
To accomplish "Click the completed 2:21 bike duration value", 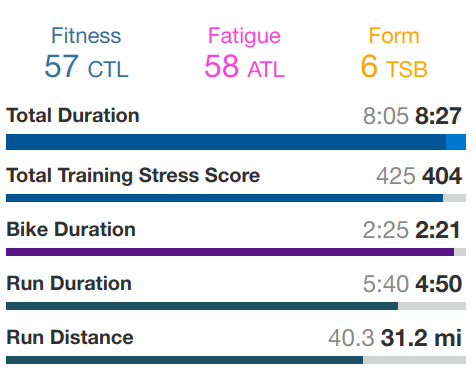I will pos(438,230).
